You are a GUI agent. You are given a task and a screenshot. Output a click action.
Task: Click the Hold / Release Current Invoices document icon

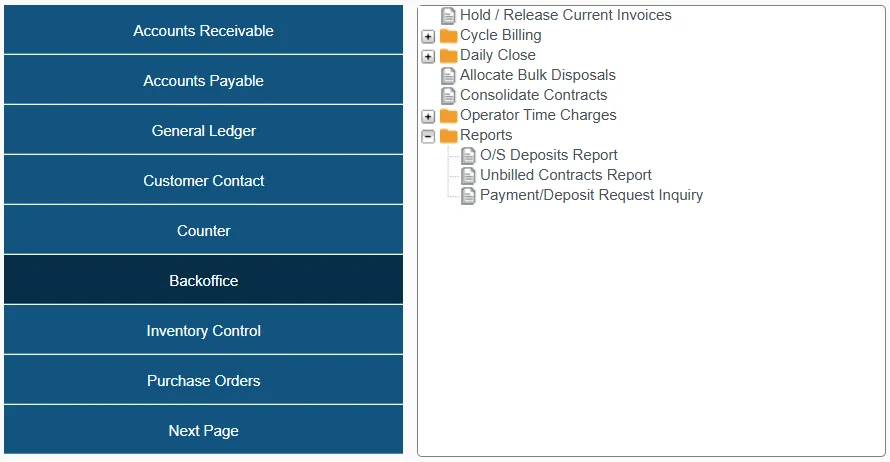448,15
